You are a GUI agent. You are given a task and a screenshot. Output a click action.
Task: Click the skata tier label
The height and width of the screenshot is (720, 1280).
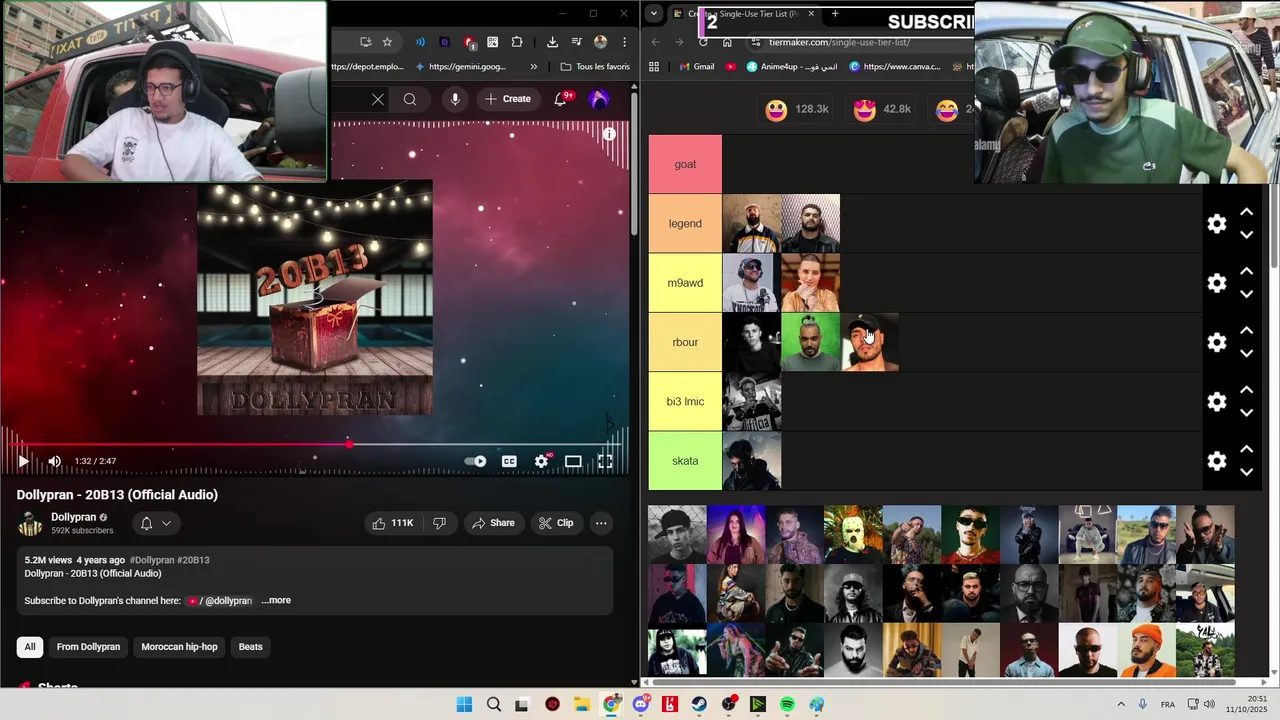coord(685,461)
